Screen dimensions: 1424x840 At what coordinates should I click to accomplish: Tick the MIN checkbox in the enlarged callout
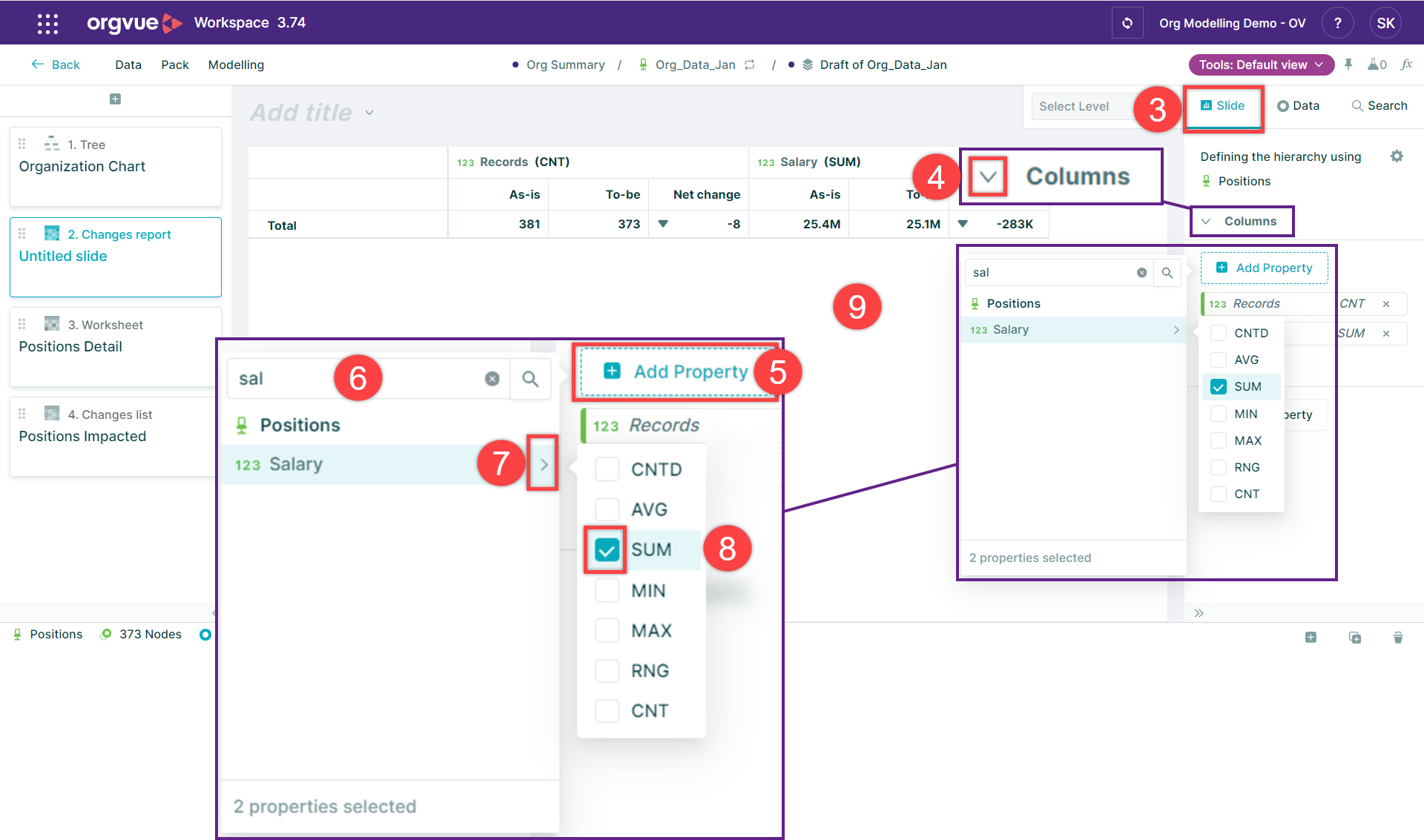607,591
